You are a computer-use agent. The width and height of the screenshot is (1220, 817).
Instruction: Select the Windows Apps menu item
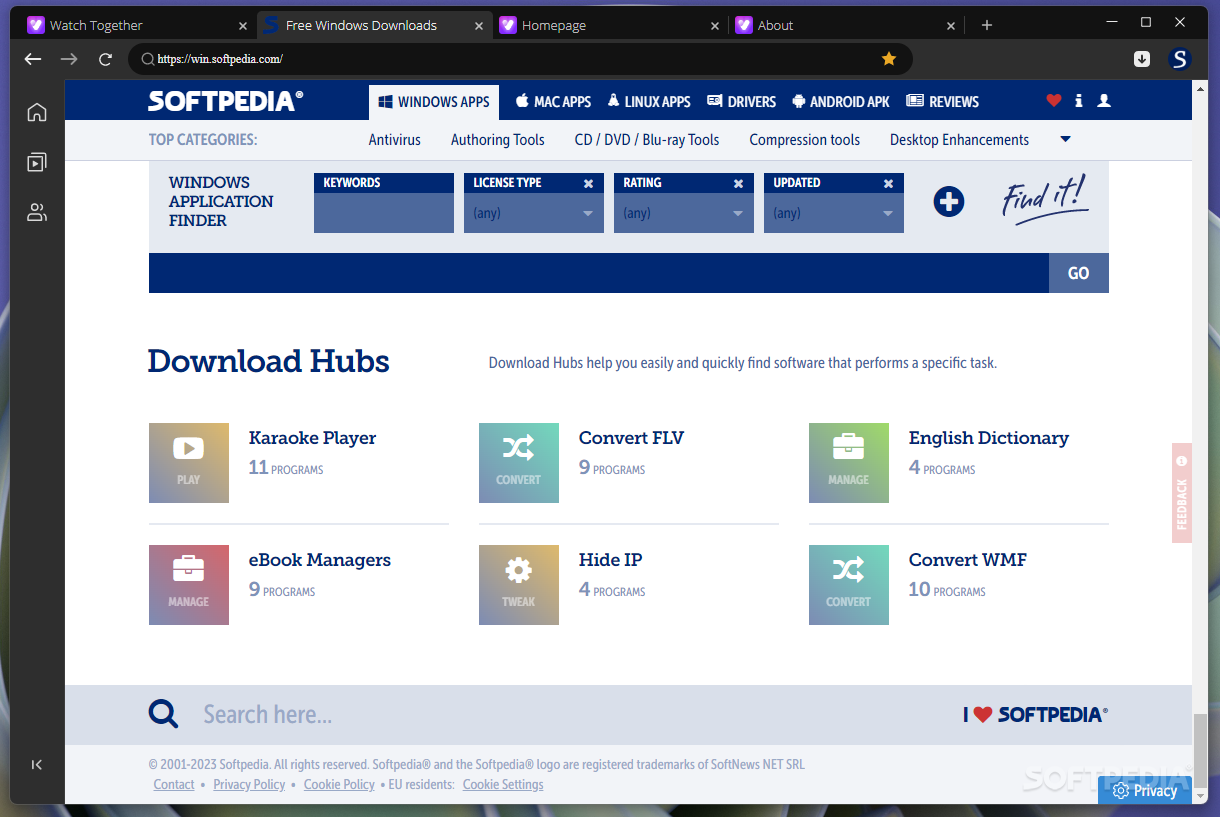coord(434,101)
